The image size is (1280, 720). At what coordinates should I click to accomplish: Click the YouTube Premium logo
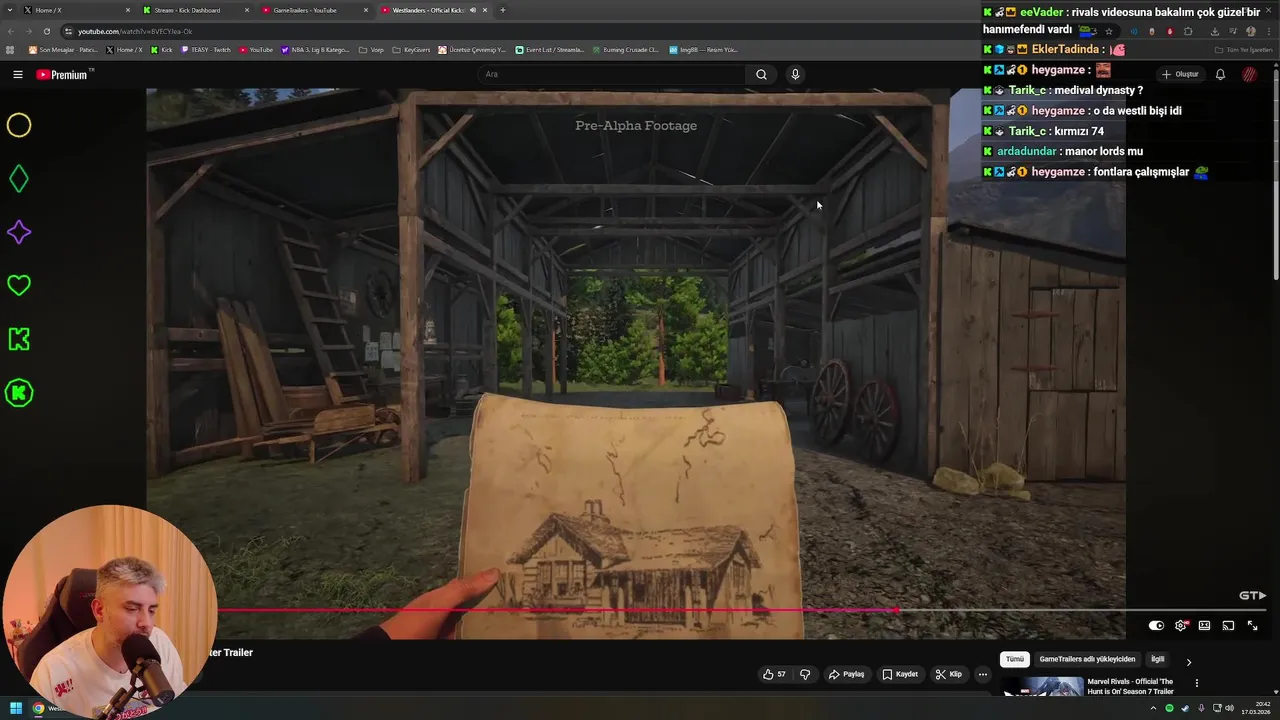pos(62,74)
